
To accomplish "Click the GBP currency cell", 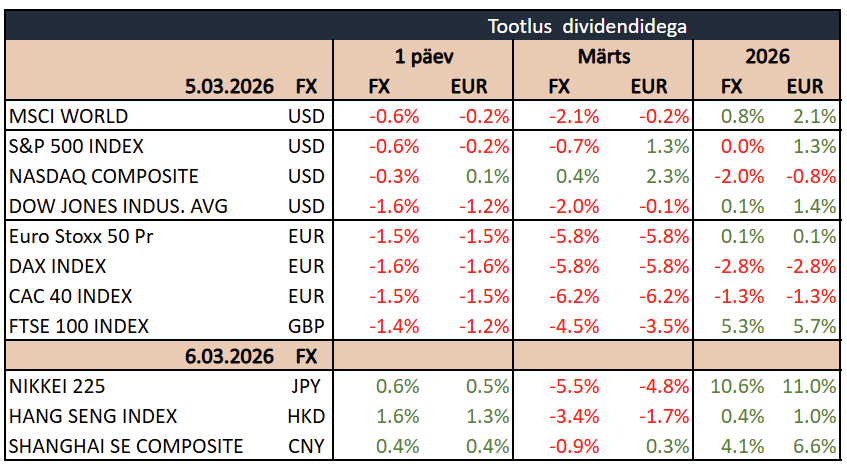I will tap(306, 326).
